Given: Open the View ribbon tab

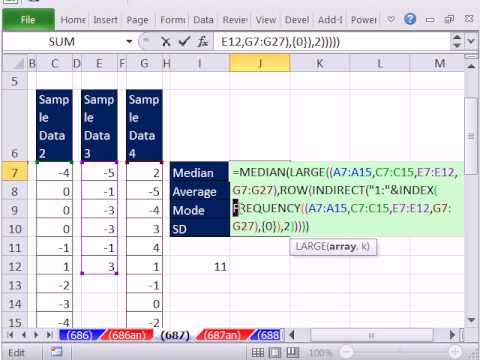Looking at the screenshot, I should 266,20.
